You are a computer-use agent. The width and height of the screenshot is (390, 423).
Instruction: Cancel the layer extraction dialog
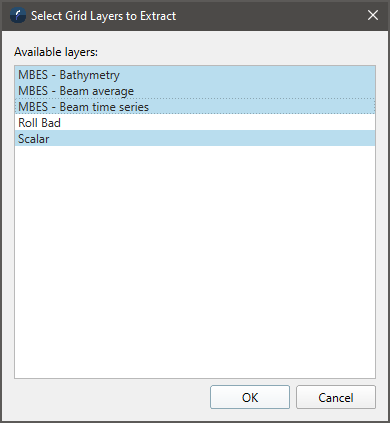point(336,397)
